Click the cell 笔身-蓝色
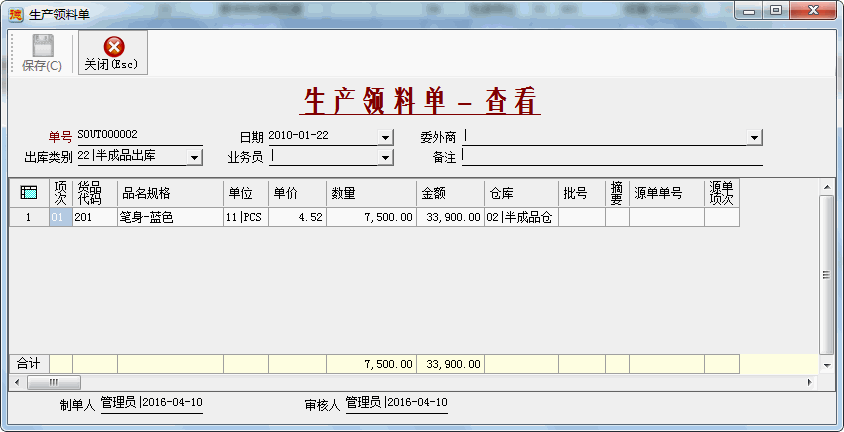This screenshot has width=844, height=432. pos(171,217)
